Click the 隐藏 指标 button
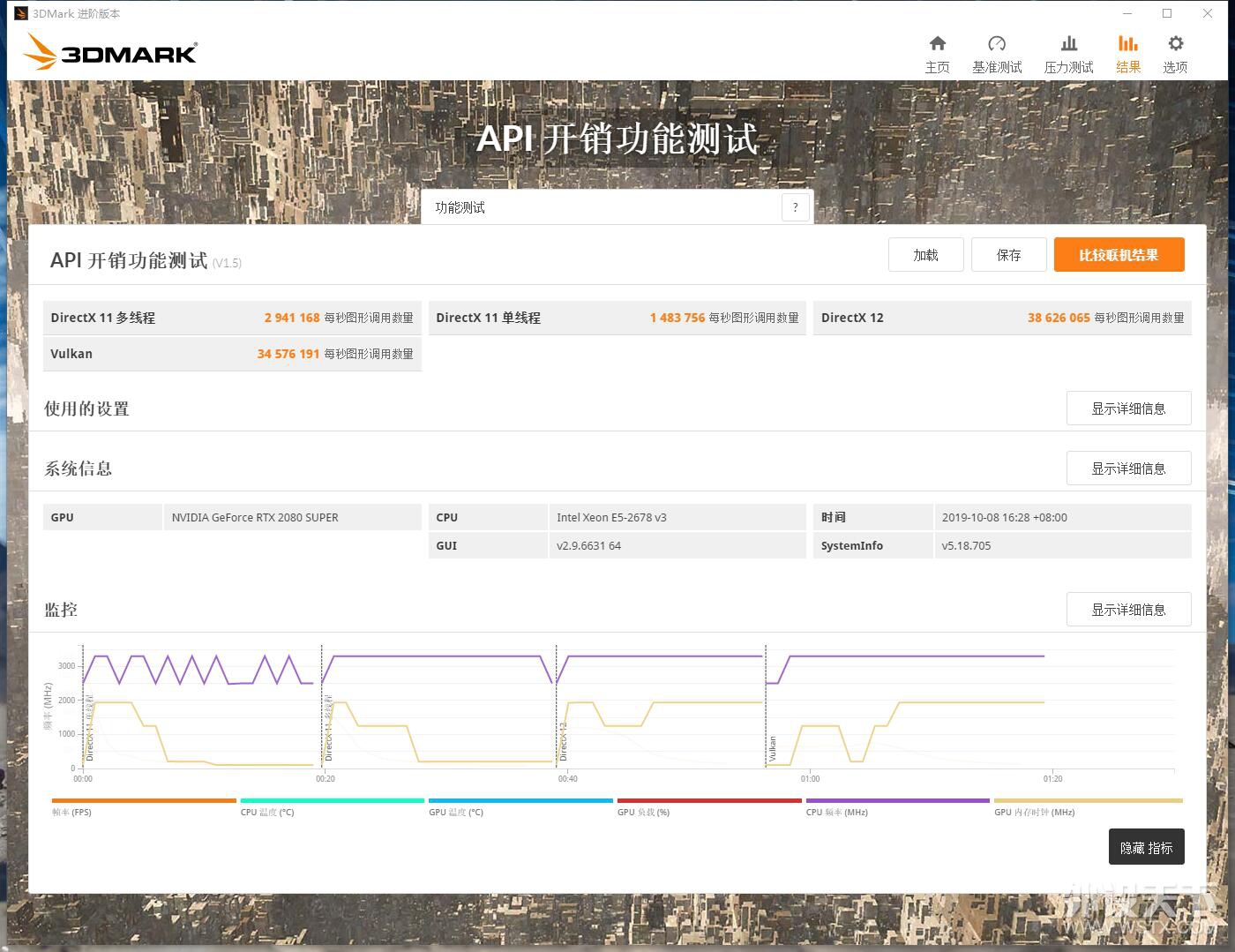This screenshot has width=1235, height=952. [x=1146, y=847]
